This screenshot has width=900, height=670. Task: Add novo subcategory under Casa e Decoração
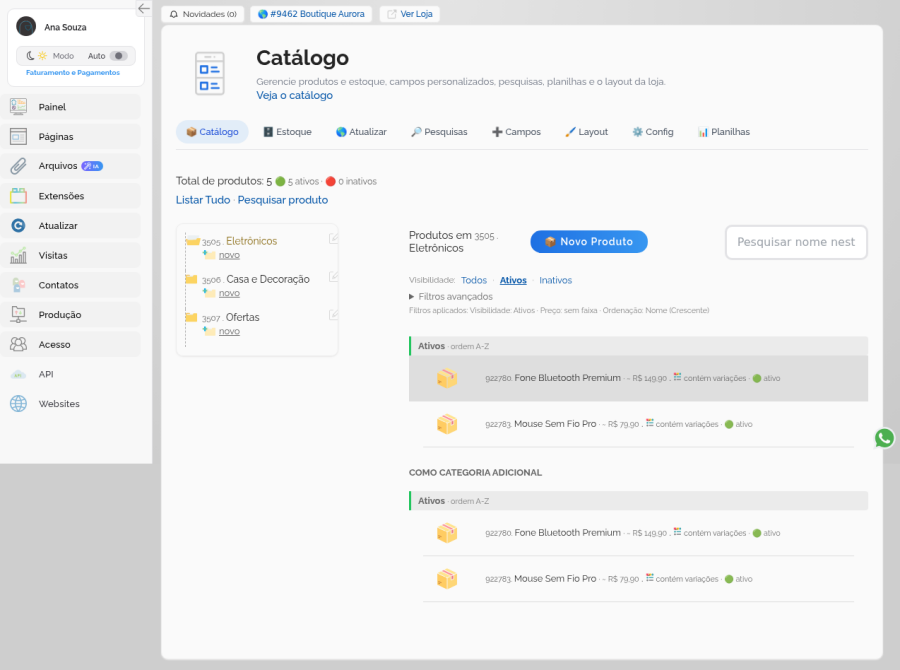[x=229, y=293]
